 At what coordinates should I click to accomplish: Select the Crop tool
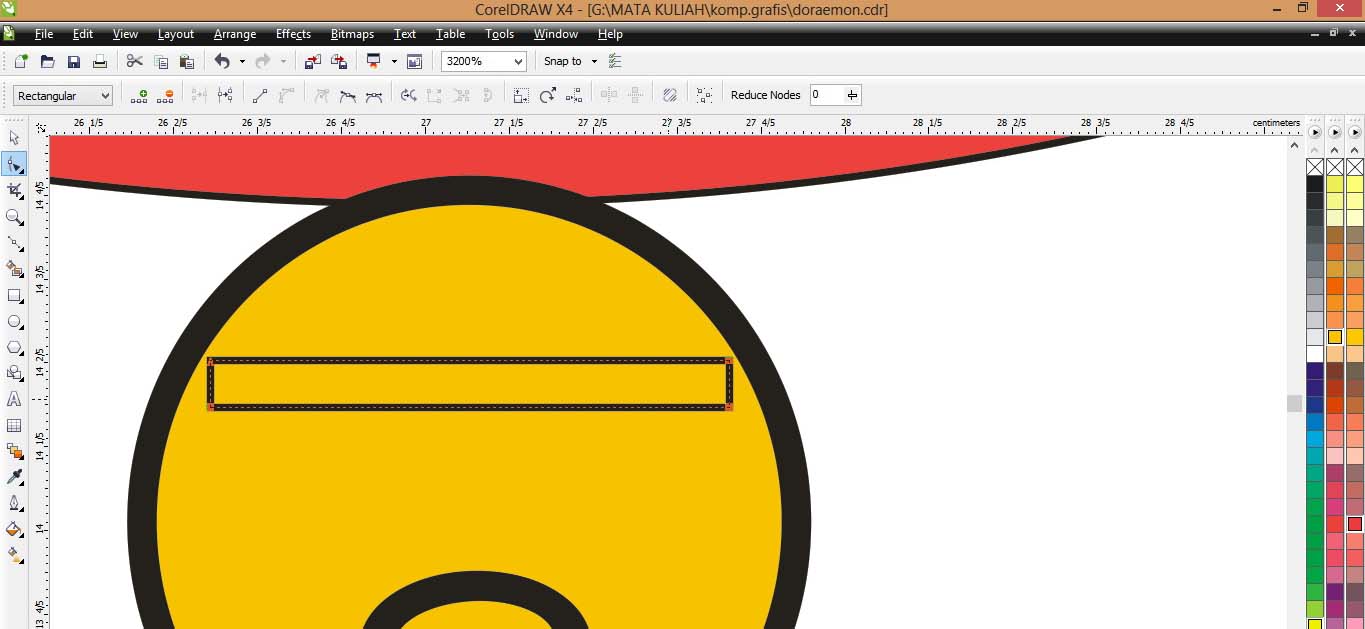coord(14,189)
